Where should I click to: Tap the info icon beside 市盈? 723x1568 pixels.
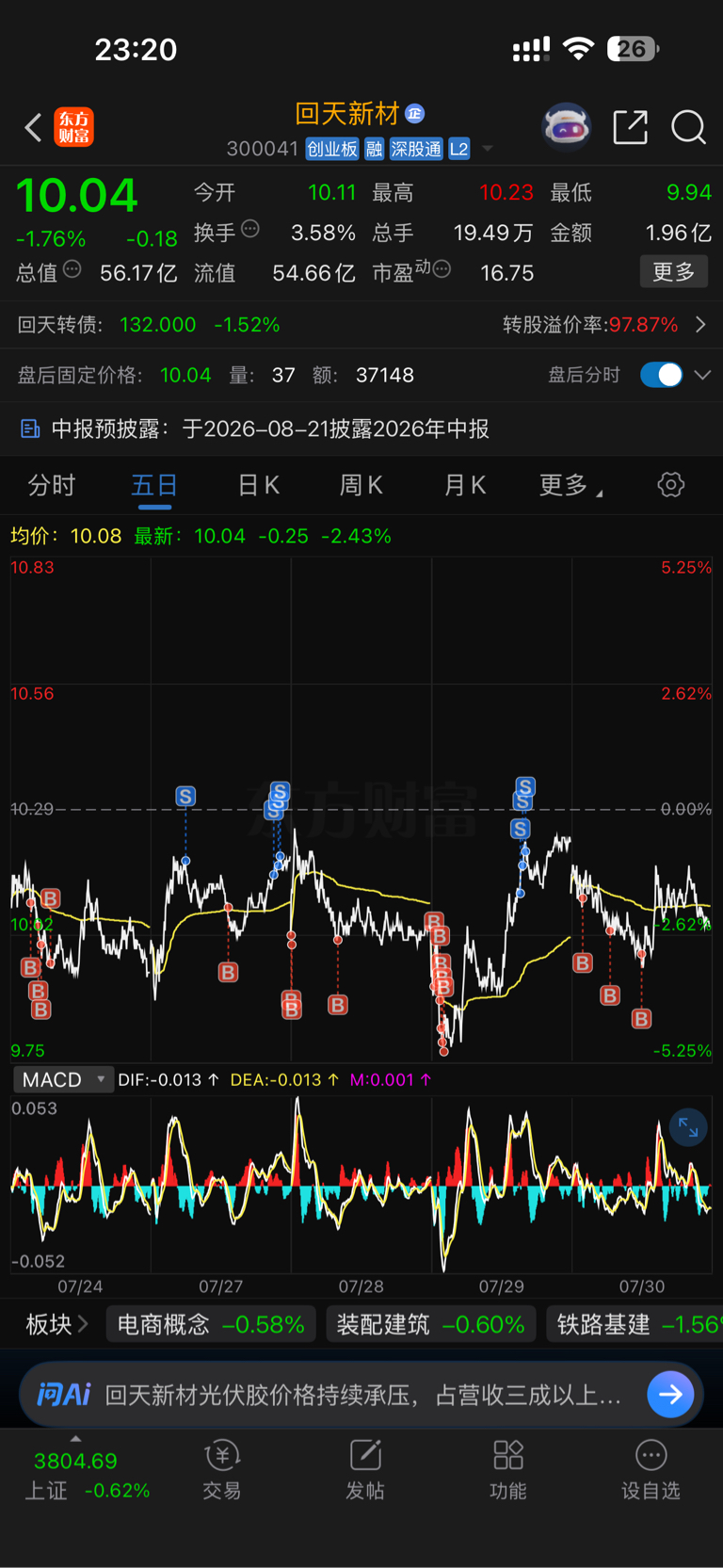(x=442, y=270)
